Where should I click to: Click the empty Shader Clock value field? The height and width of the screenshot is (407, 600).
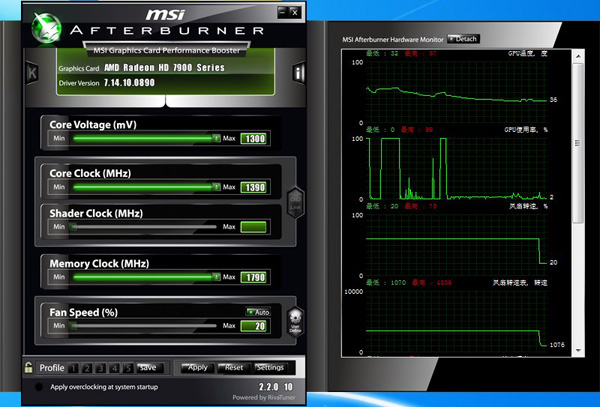pos(253,227)
